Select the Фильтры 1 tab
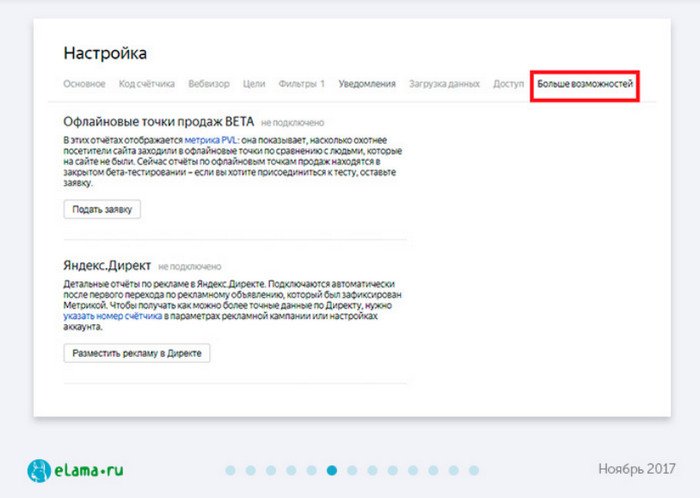Image resolution: width=700 pixels, height=498 pixels. 302,84
